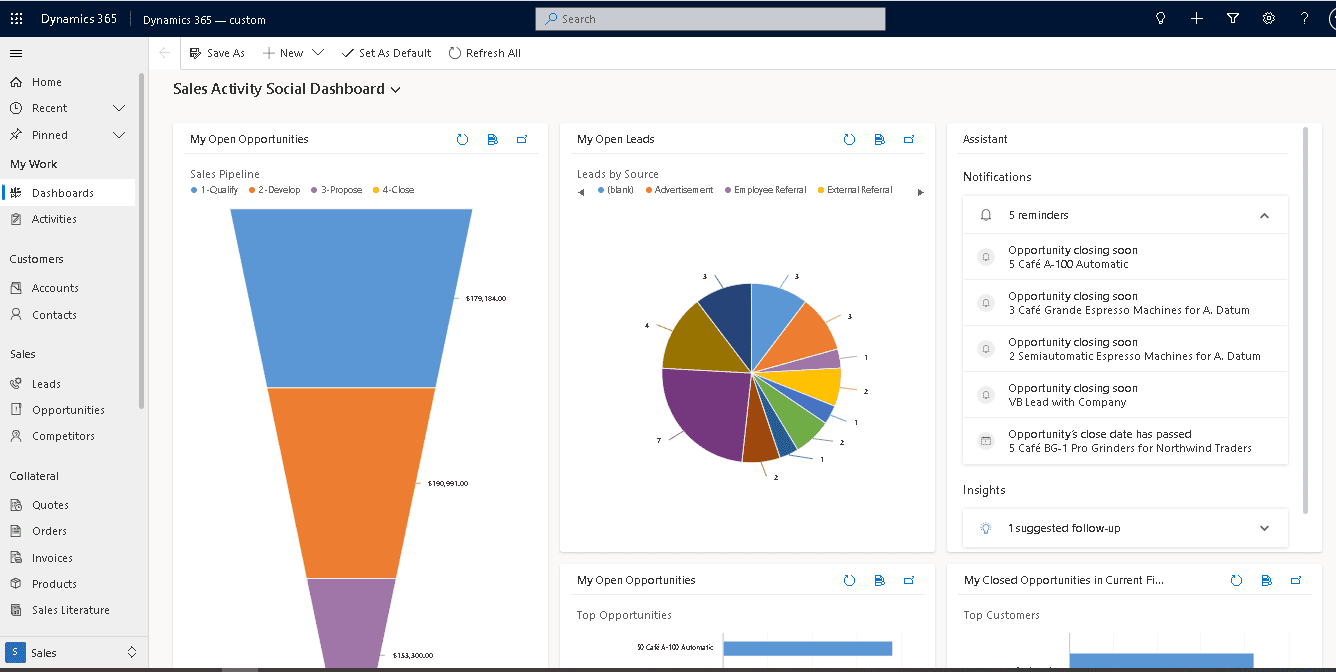Image resolution: width=1336 pixels, height=672 pixels.
Task: View records for My Open Leads
Action: coord(879,140)
